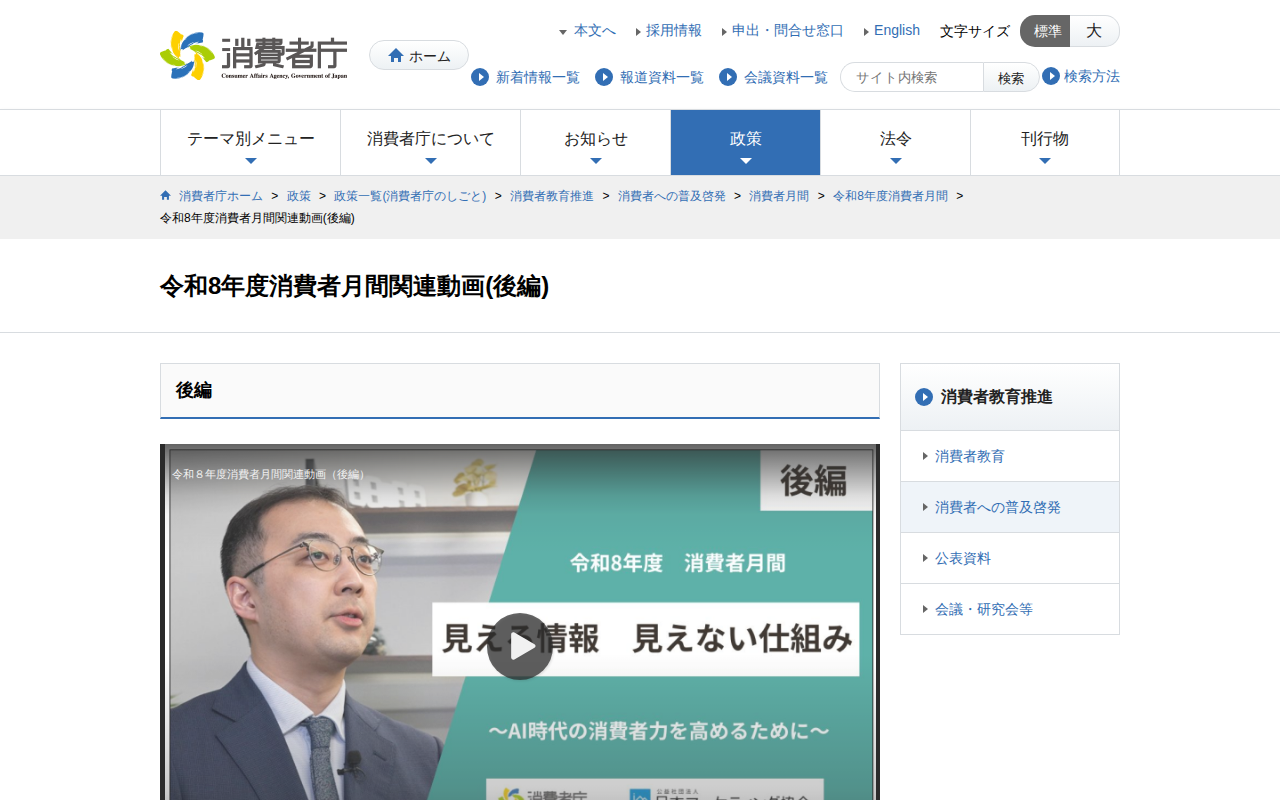
Task: Open 会議・研究会等 in the sidebar
Action: (1010, 609)
